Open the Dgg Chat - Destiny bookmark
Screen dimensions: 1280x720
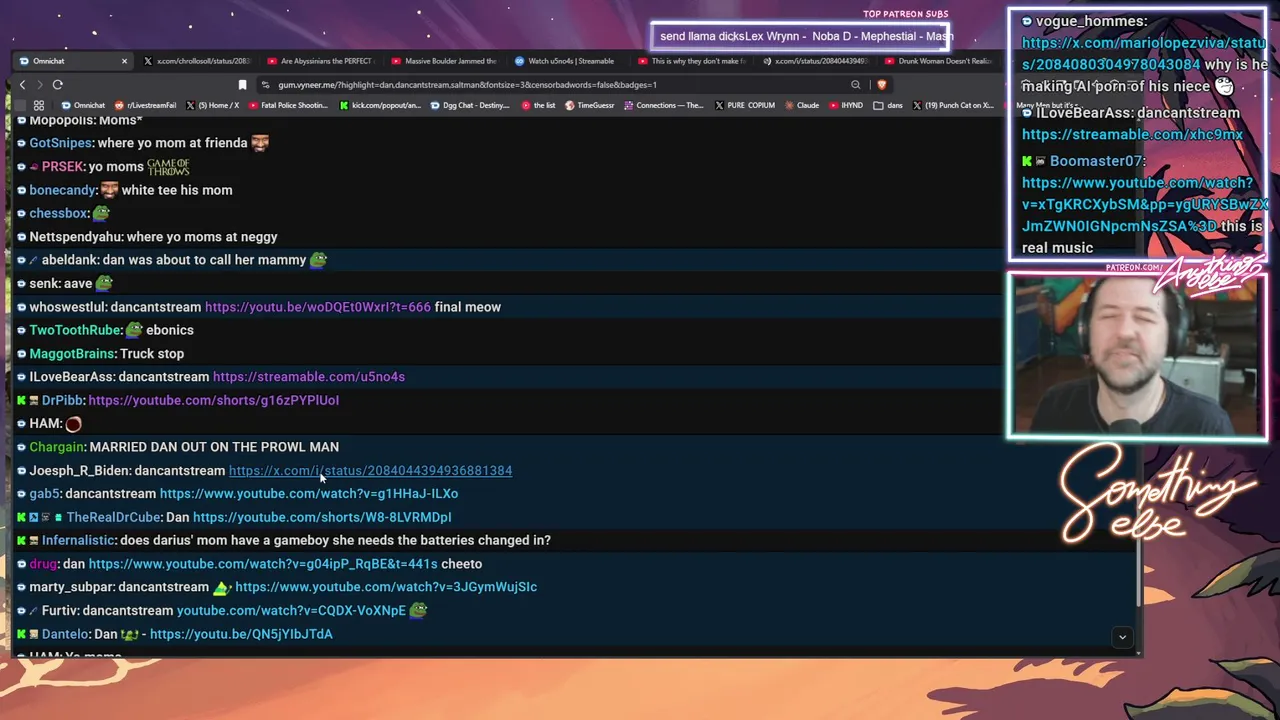click(470, 105)
